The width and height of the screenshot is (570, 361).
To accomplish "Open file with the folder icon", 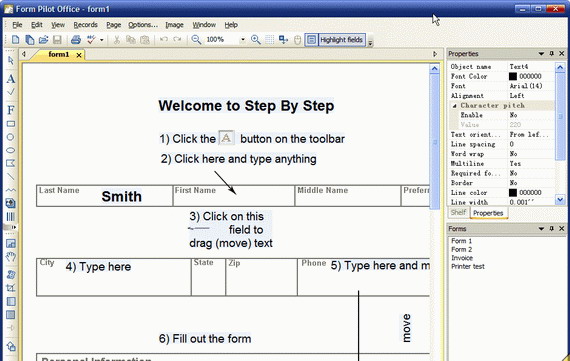I will point(43,40).
